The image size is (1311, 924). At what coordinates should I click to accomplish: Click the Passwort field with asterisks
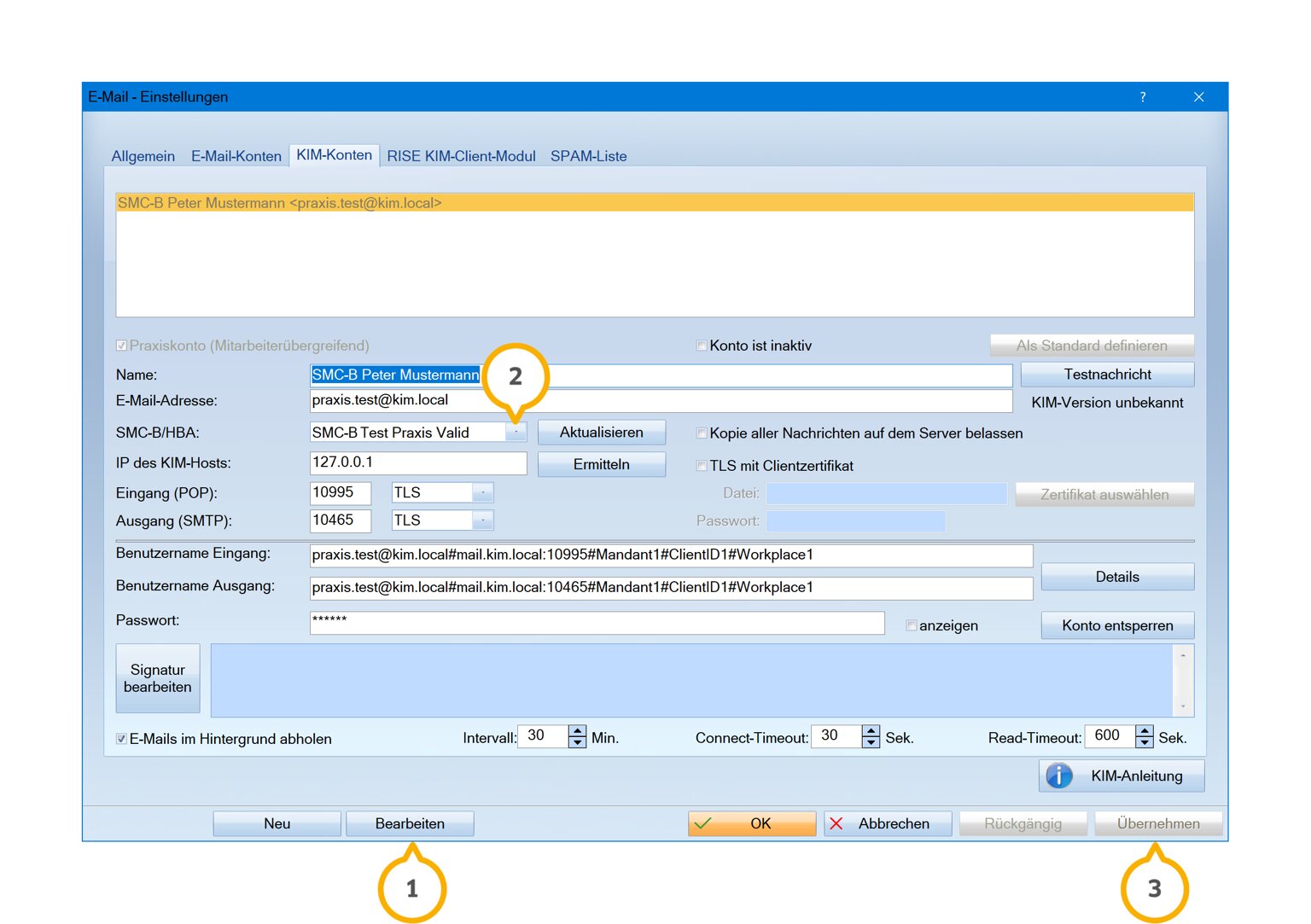[597, 623]
